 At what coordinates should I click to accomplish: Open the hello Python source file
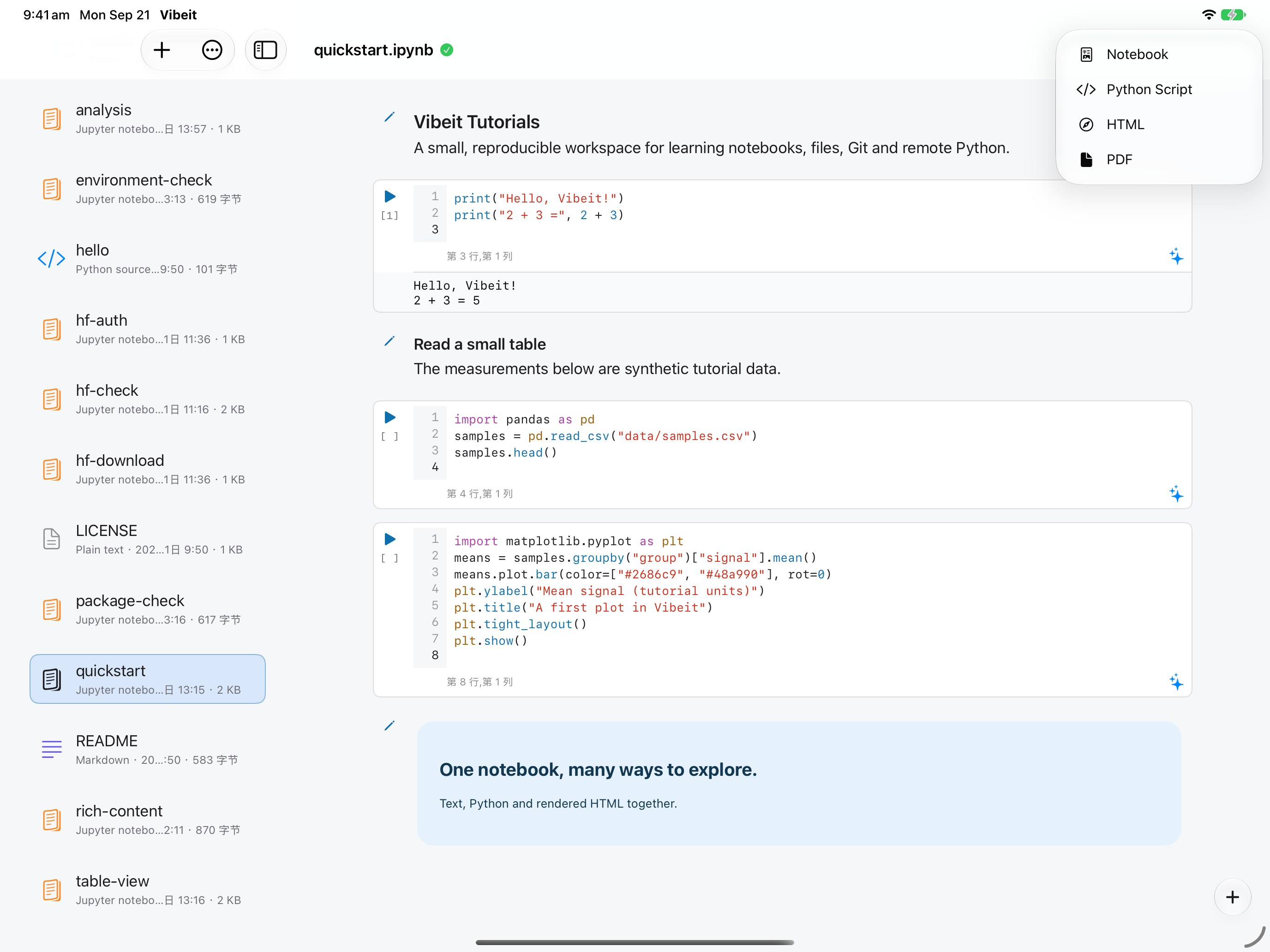[148, 258]
